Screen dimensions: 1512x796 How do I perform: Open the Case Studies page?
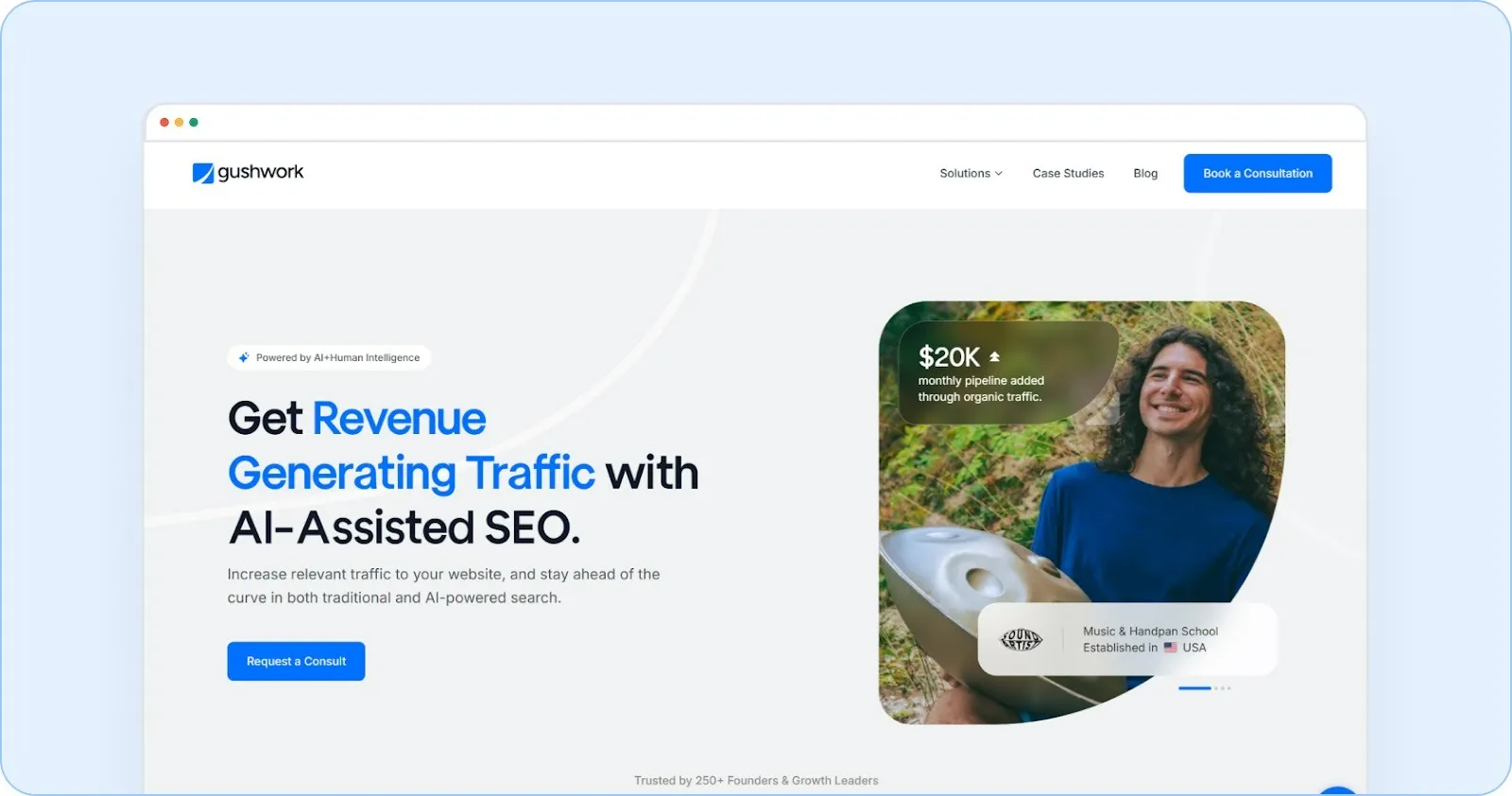1068,173
